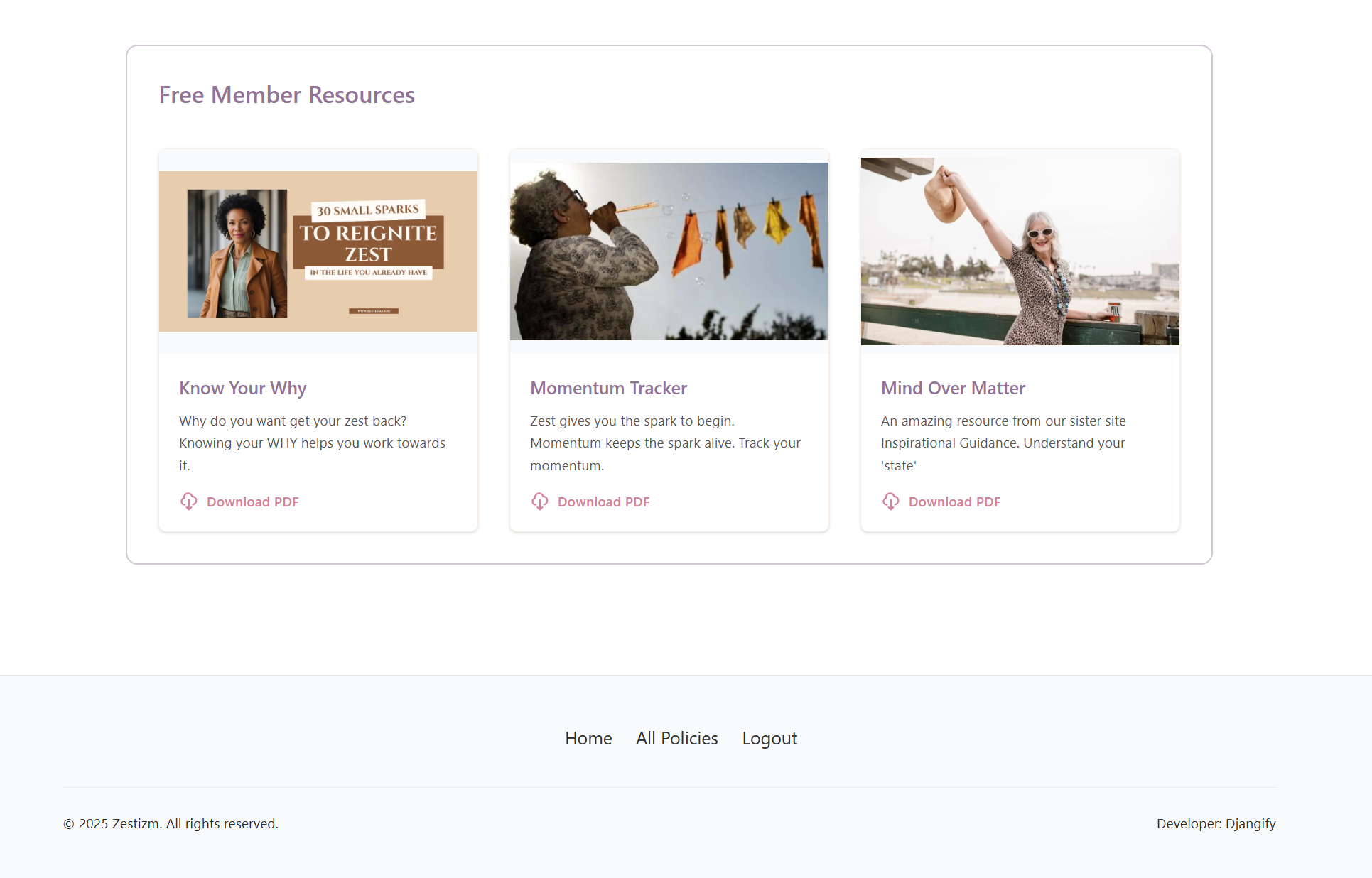The image size is (1372, 878).
Task: Click the Know Your Why description text
Action: 311,443
